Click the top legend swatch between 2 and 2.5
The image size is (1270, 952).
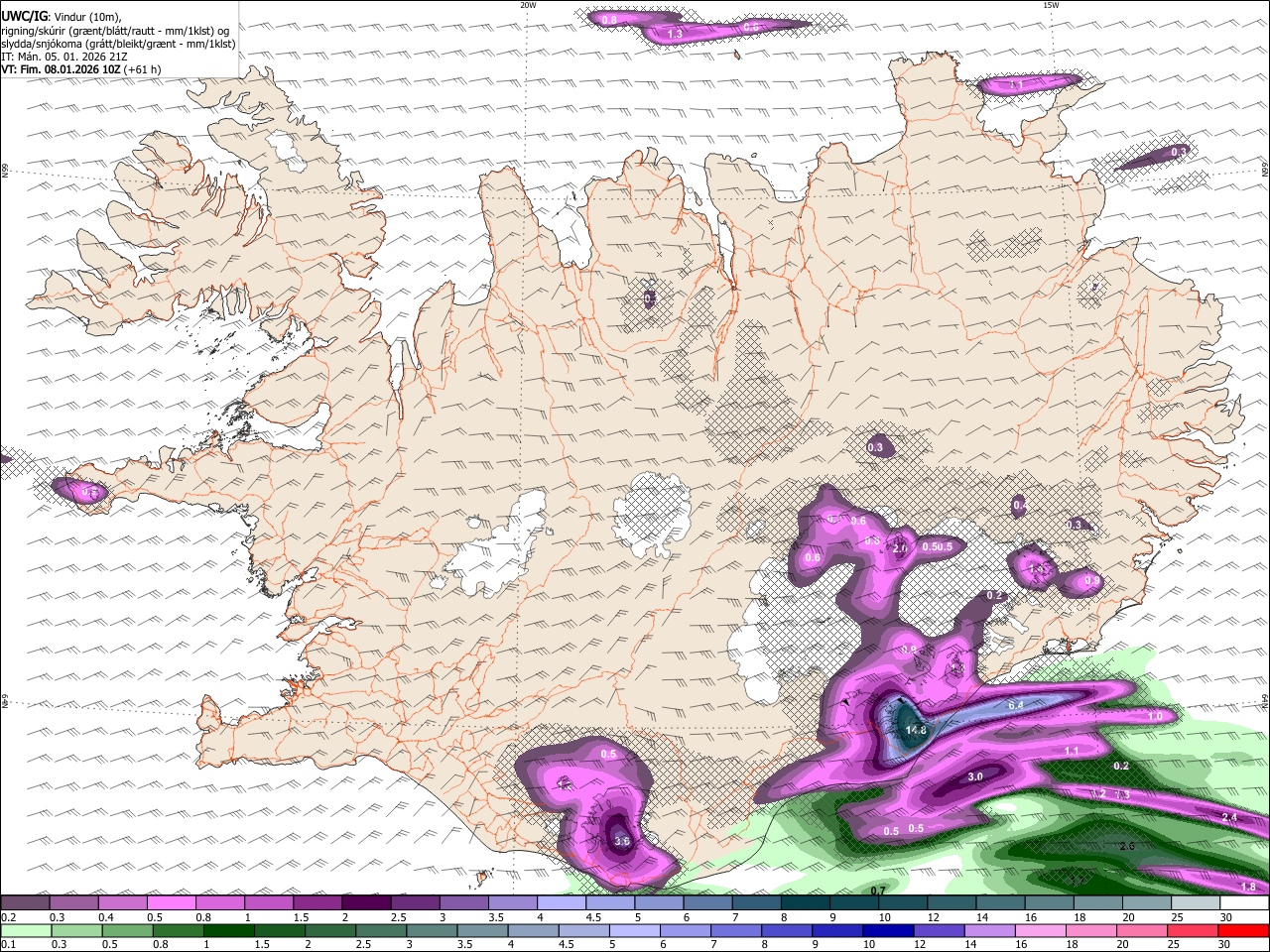[366, 903]
